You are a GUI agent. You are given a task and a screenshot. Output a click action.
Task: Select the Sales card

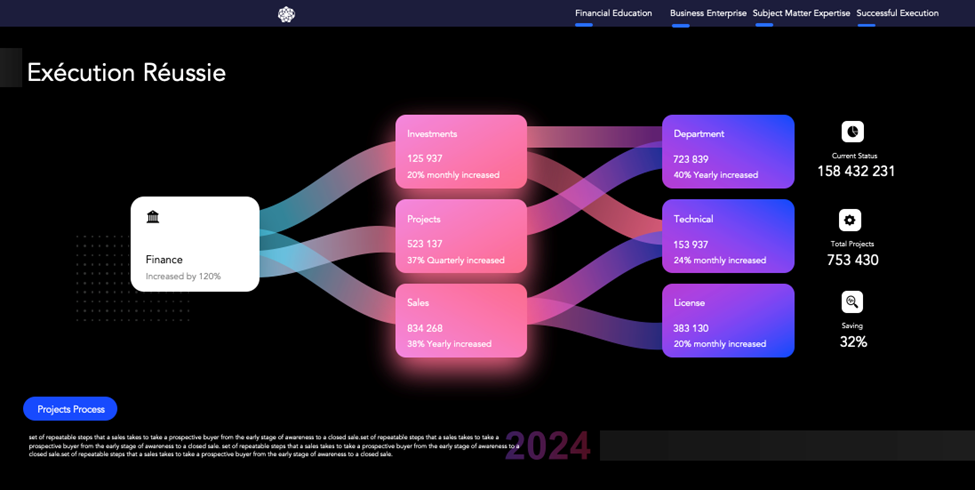461,321
